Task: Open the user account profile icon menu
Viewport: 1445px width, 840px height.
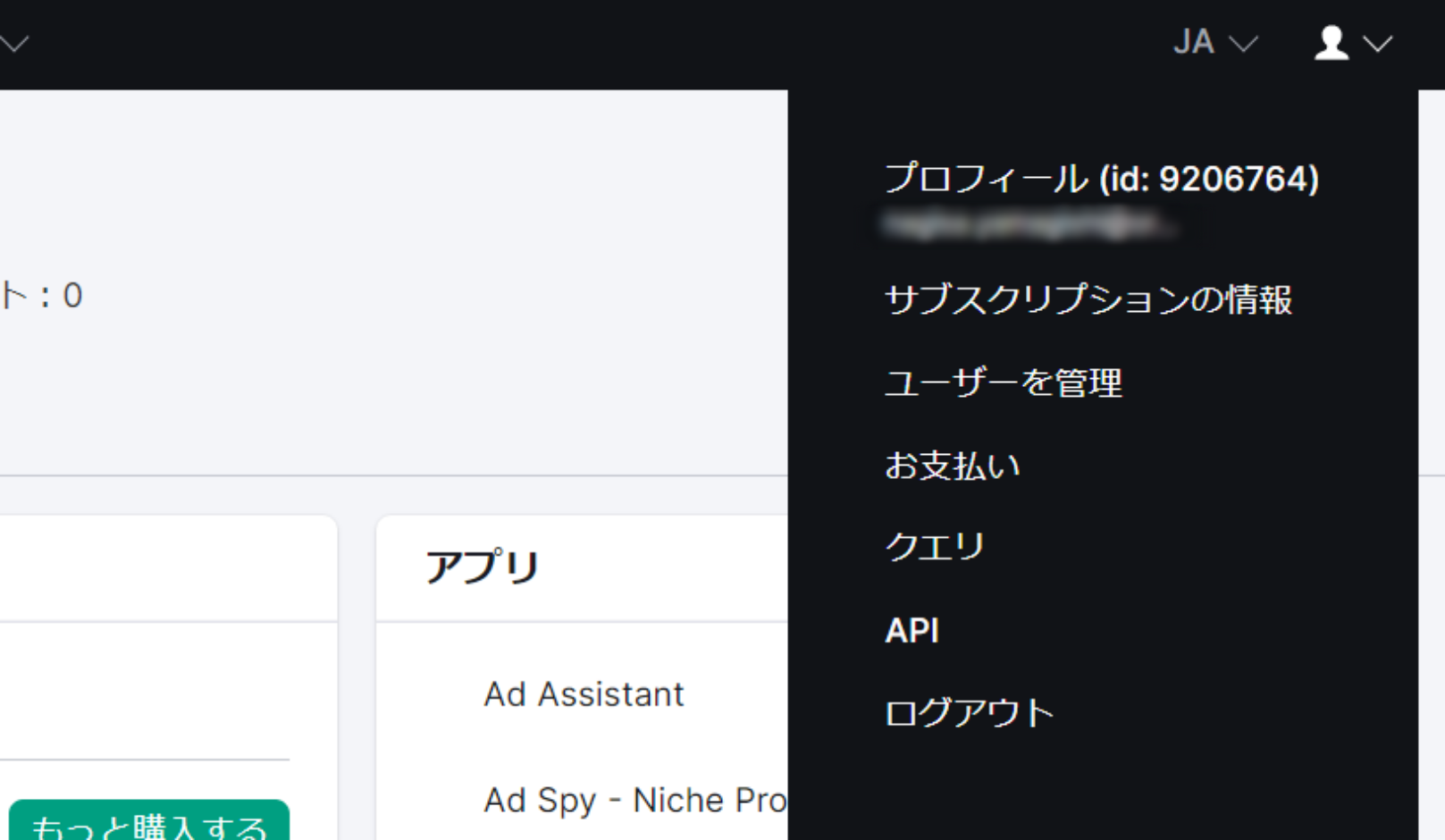Action: pos(1332,43)
